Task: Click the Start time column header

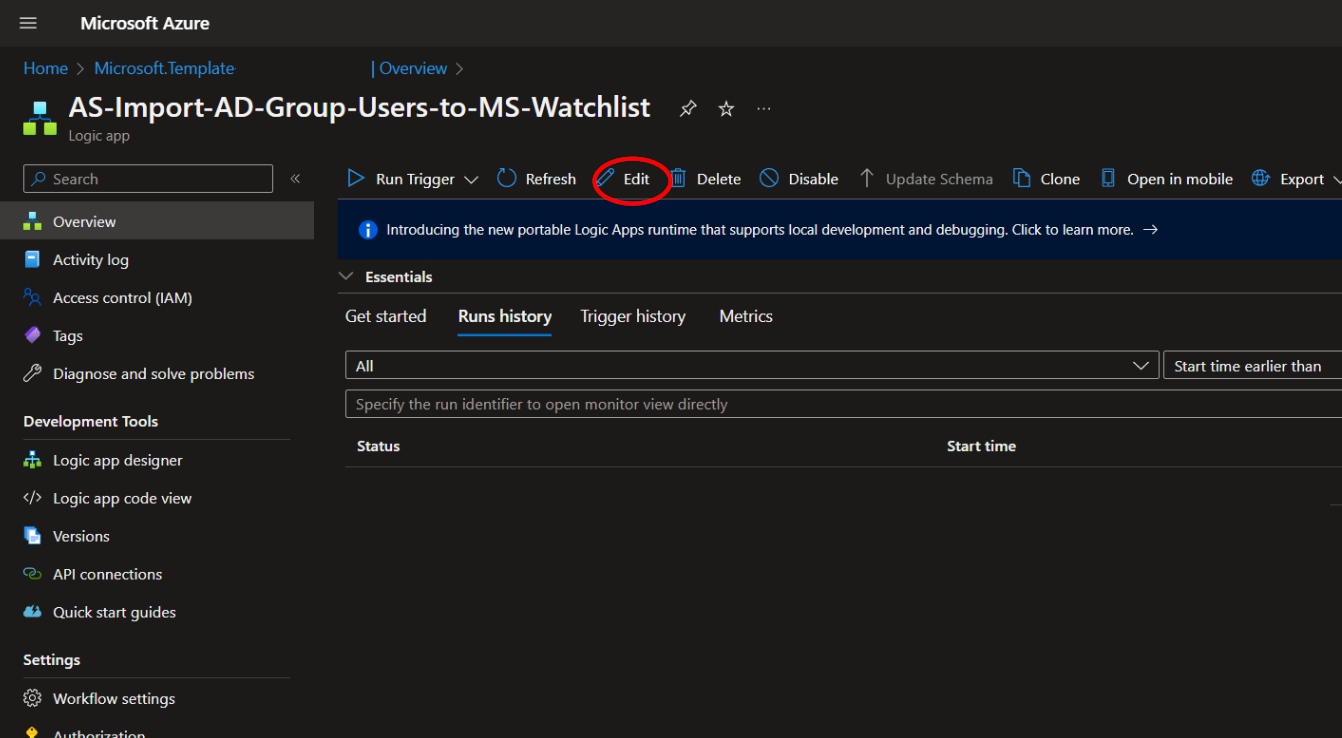Action: click(981, 446)
